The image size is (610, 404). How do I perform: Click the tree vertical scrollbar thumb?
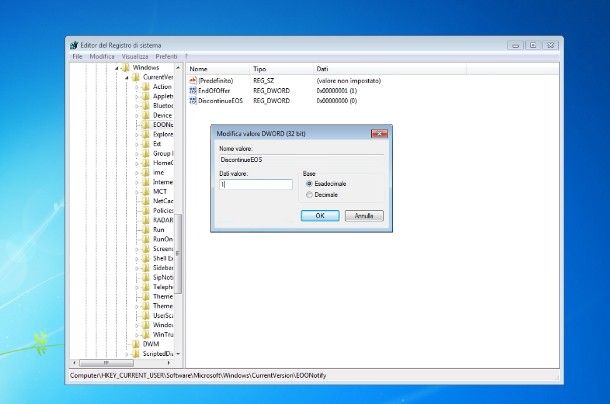178,254
